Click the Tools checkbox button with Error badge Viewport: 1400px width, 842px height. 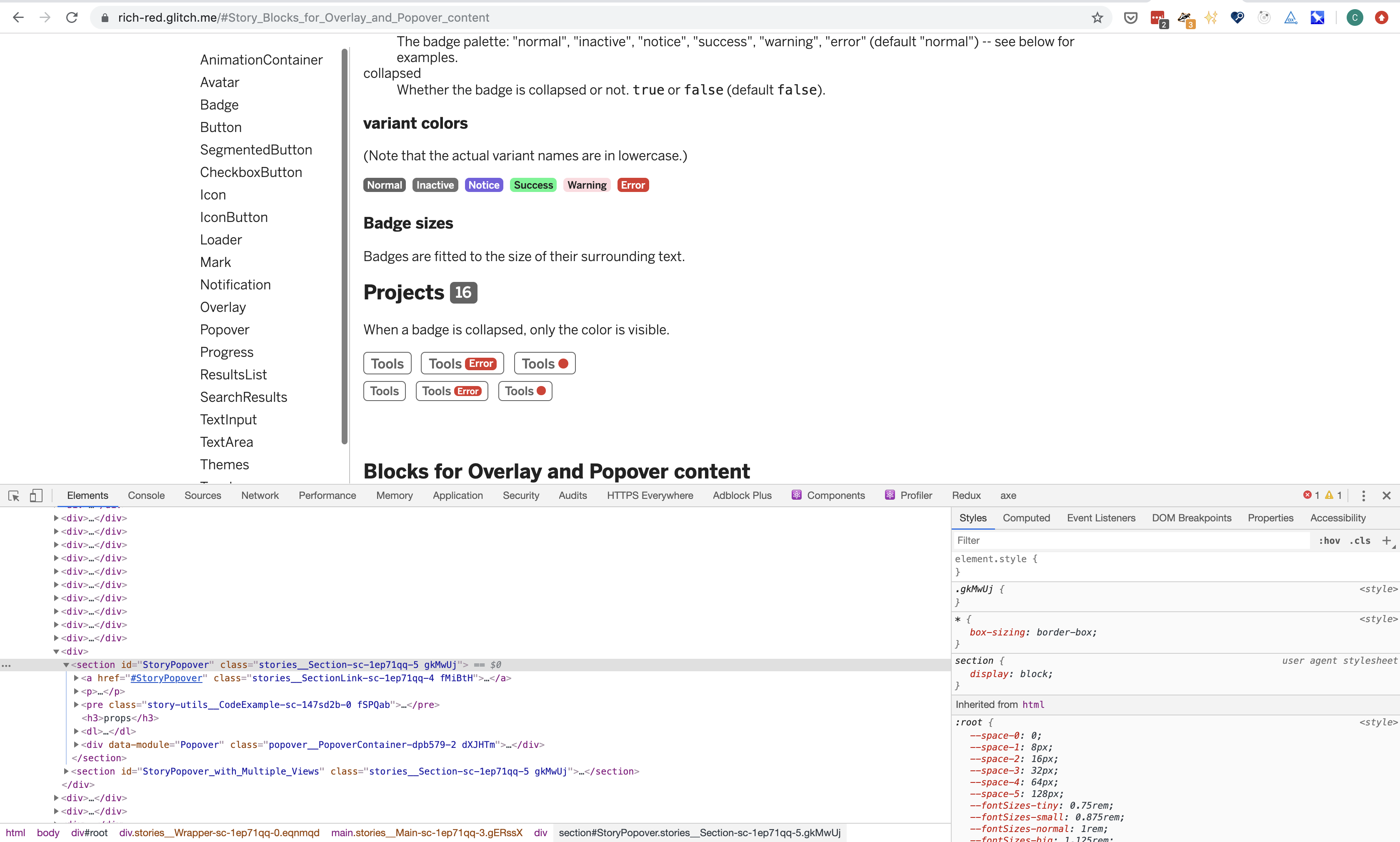462,364
